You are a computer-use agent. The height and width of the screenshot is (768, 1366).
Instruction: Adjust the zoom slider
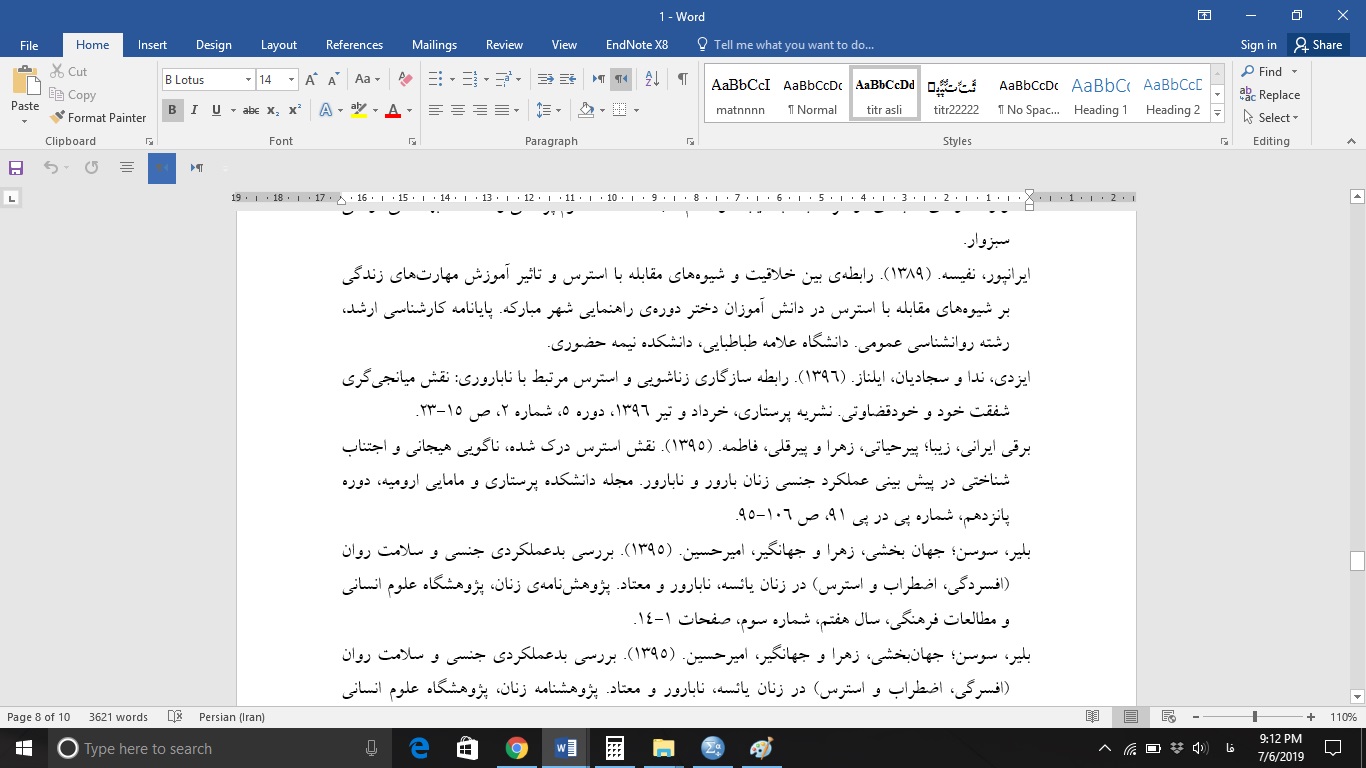[1255, 717]
